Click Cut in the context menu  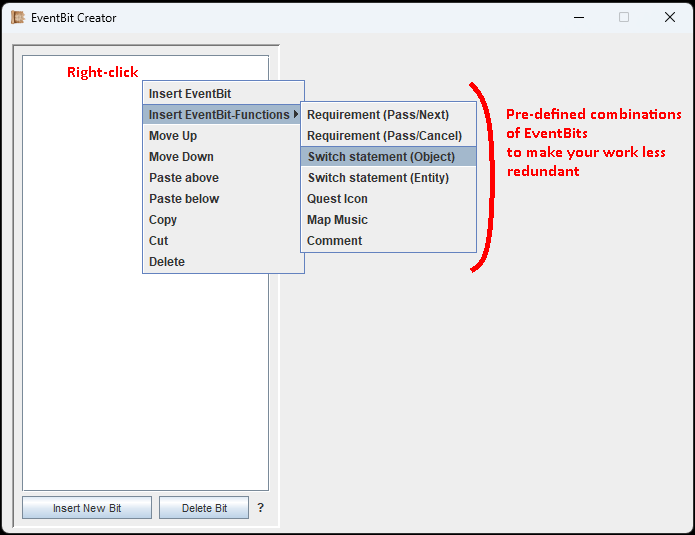(159, 241)
